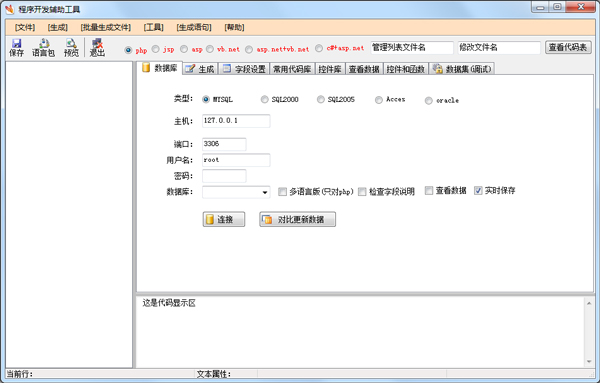Switch to the 字段设置 tab
This screenshot has height=383, width=600.
click(x=244, y=69)
